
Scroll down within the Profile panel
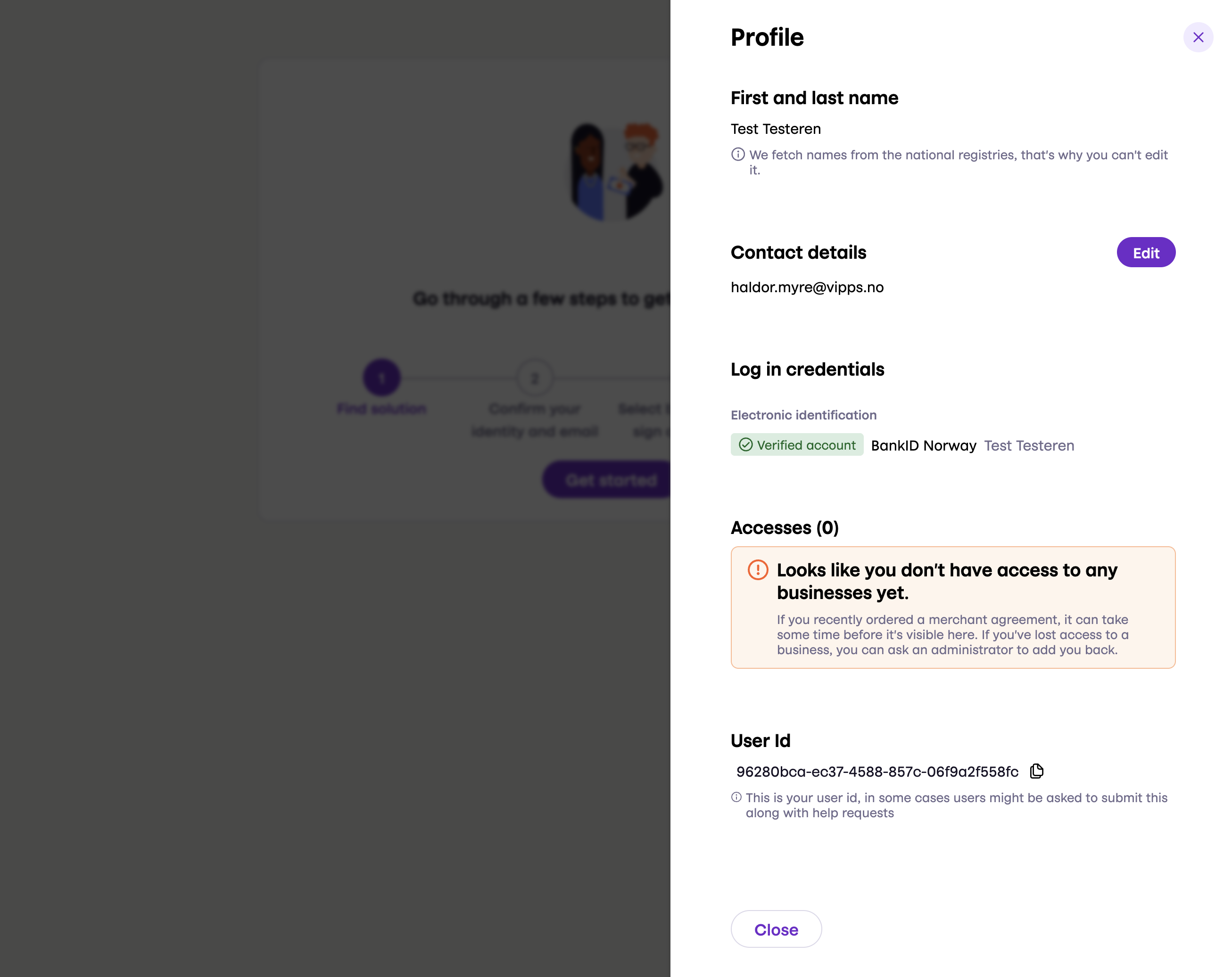[952, 500]
